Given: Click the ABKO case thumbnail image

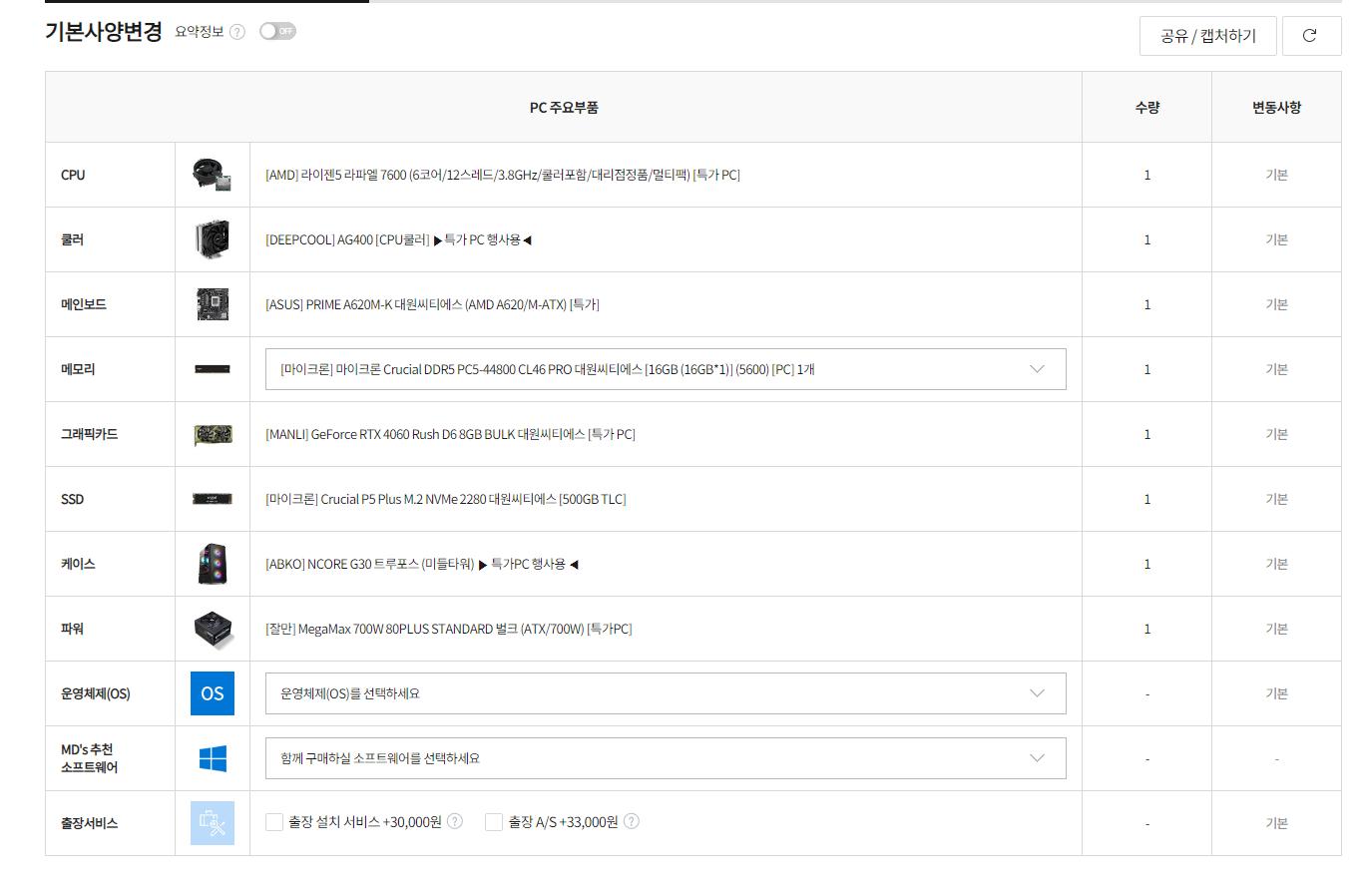Looking at the screenshot, I should click(x=213, y=564).
